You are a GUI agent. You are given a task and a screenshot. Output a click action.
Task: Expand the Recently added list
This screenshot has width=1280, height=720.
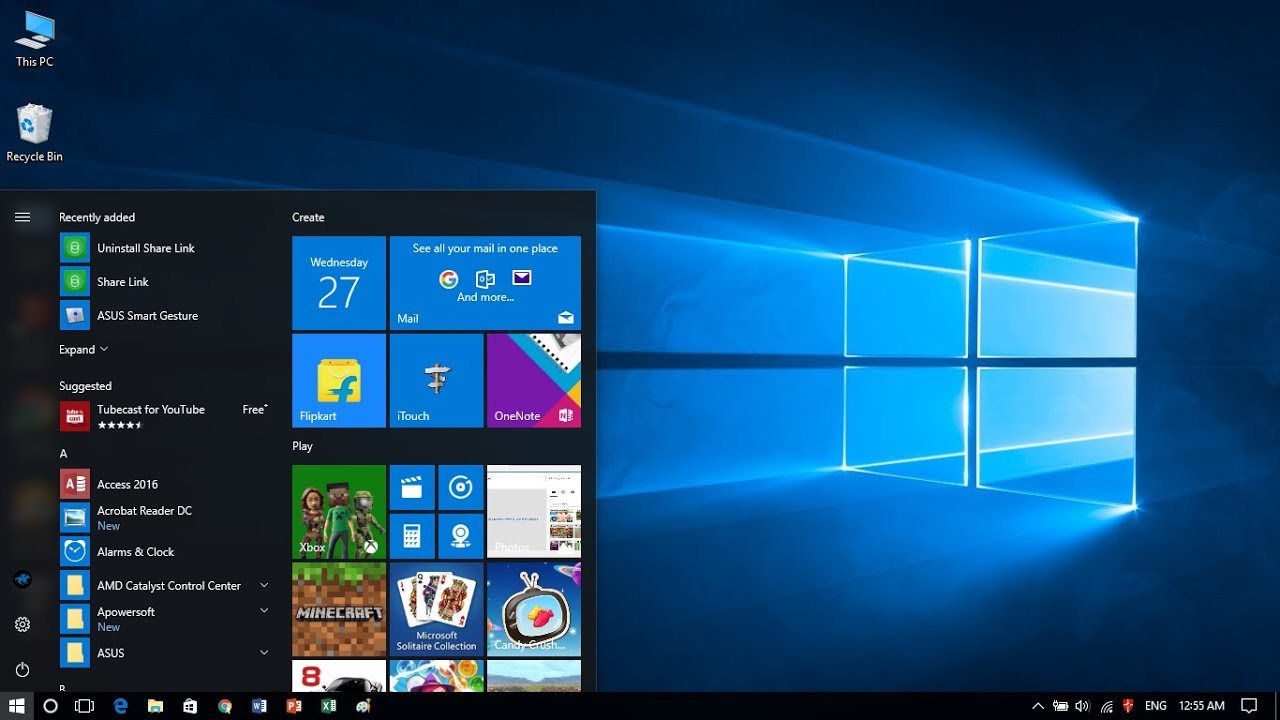point(84,350)
